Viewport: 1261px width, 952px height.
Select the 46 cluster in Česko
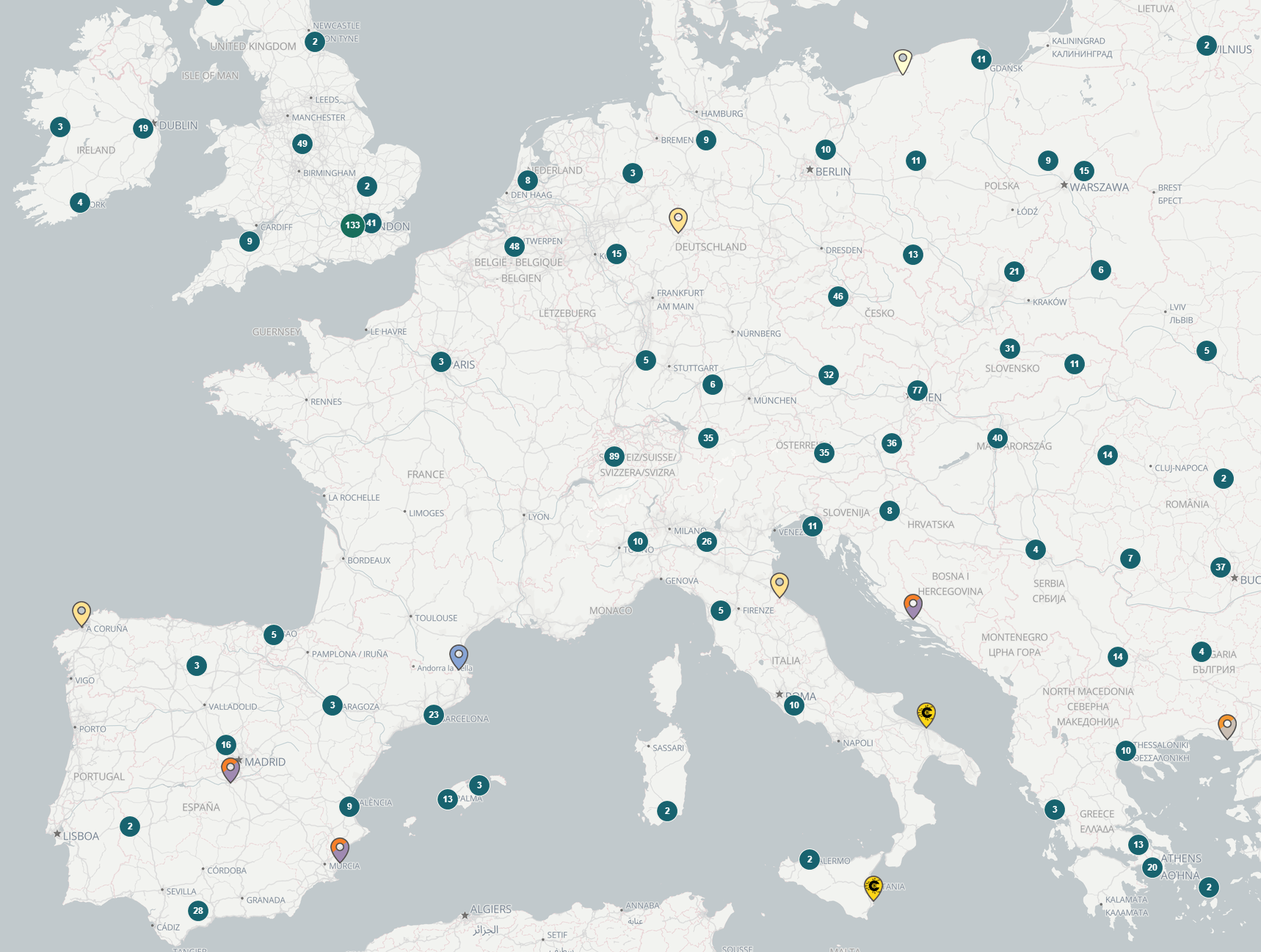(x=838, y=297)
